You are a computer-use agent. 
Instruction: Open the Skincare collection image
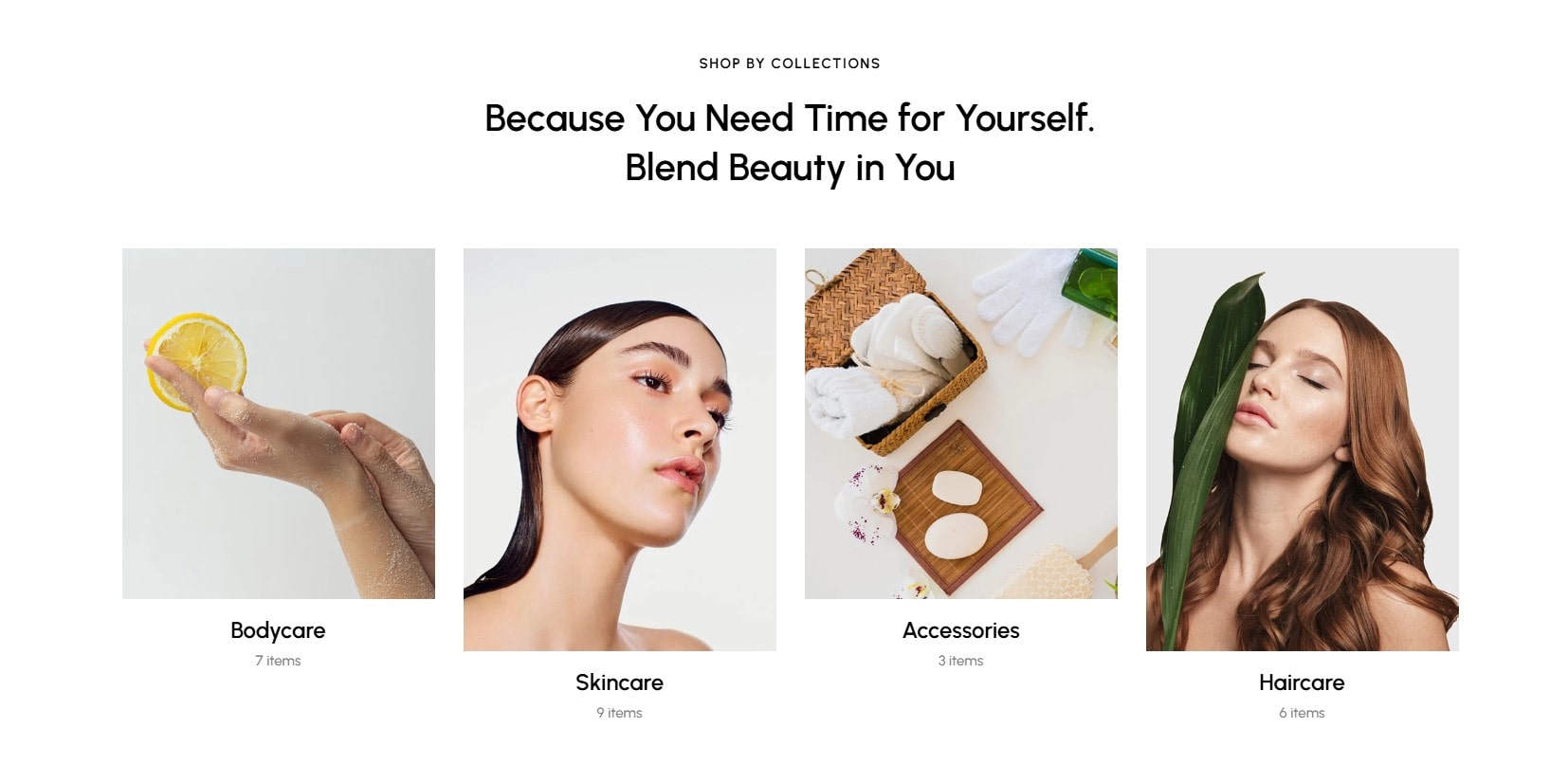tap(620, 449)
